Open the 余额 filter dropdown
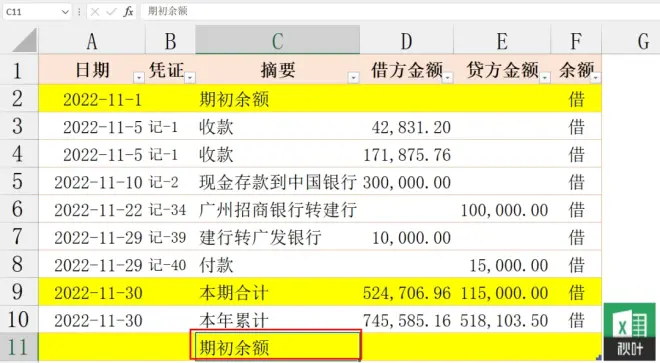The height and width of the screenshot is (363, 660). [596, 77]
